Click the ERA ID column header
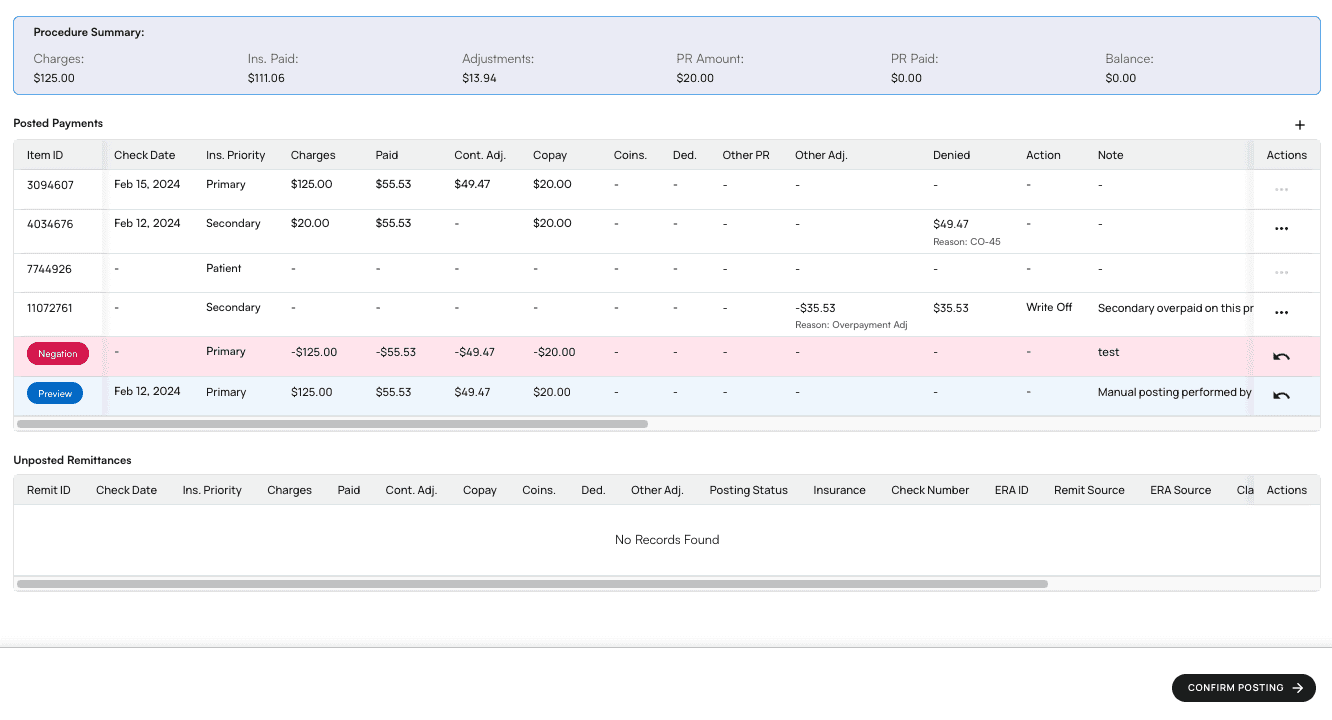1332x720 pixels. click(x=1012, y=490)
